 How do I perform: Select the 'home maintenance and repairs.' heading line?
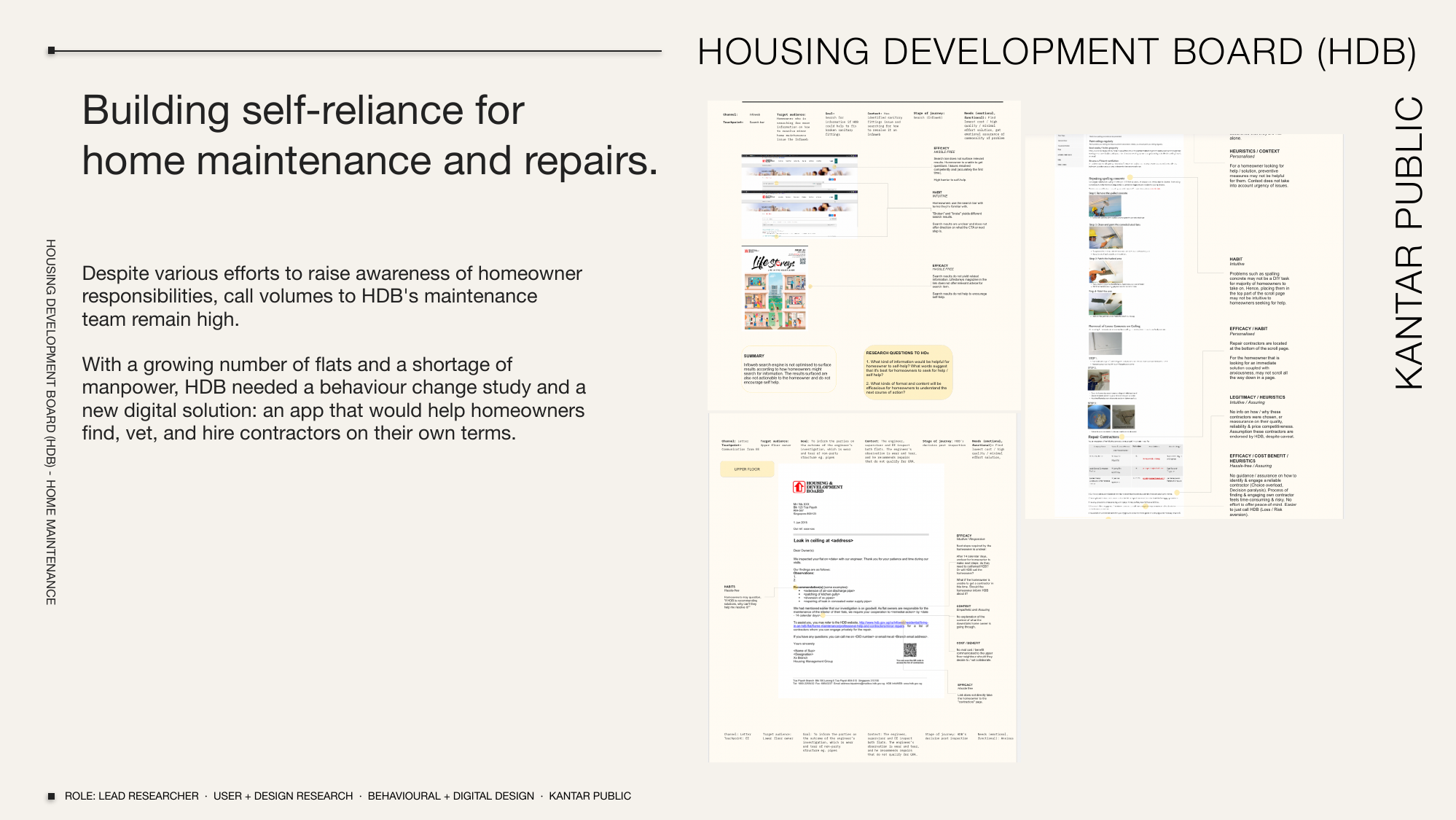[x=369, y=160]
